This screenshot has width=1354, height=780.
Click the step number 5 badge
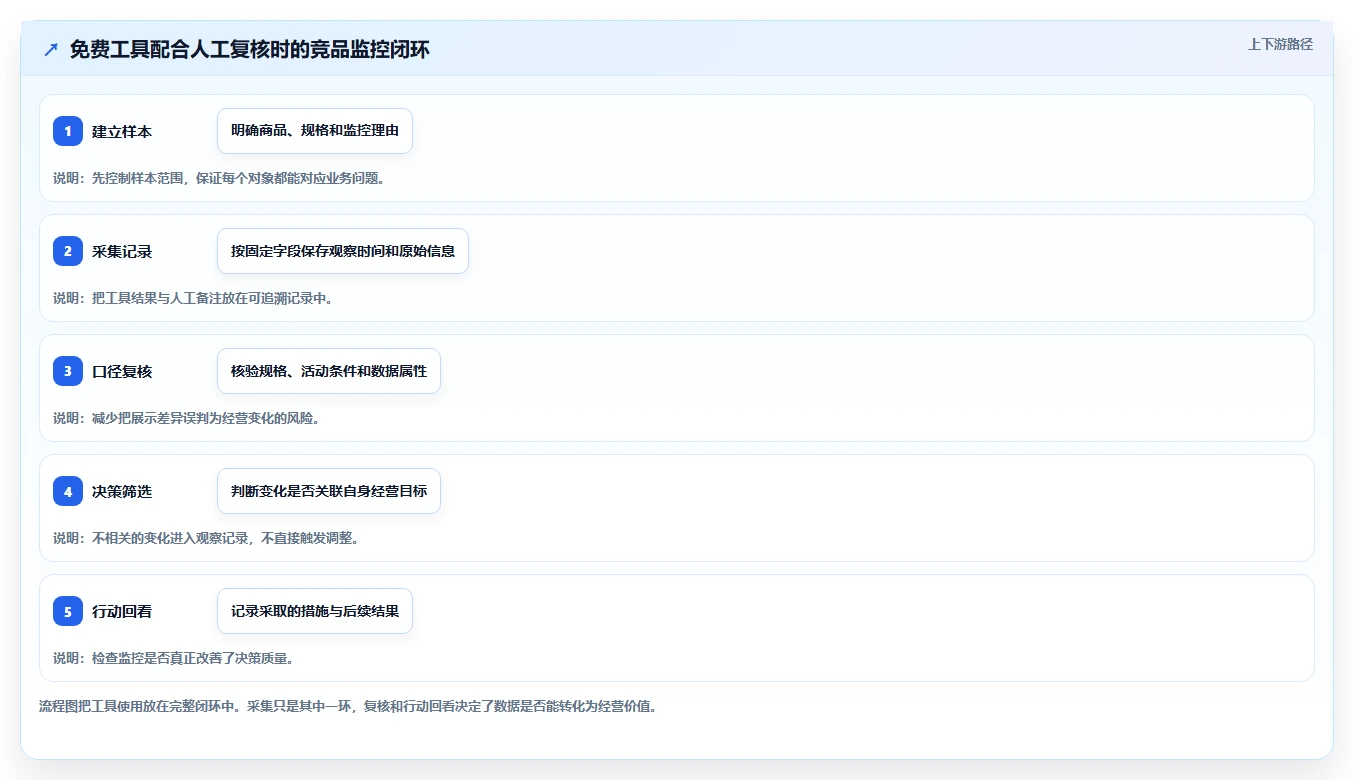tap(68, 611)
